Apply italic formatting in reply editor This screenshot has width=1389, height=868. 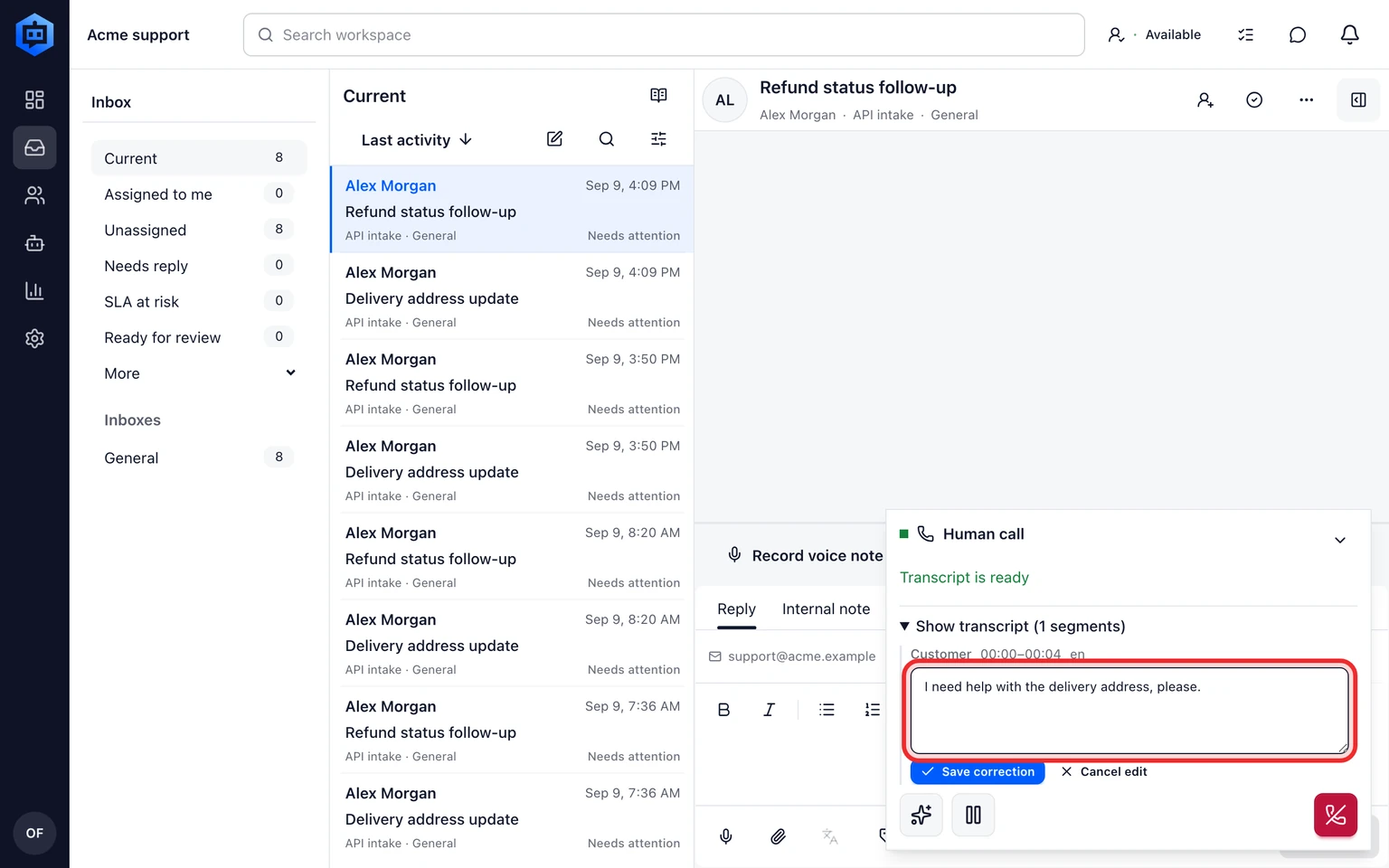pos(769,710)
